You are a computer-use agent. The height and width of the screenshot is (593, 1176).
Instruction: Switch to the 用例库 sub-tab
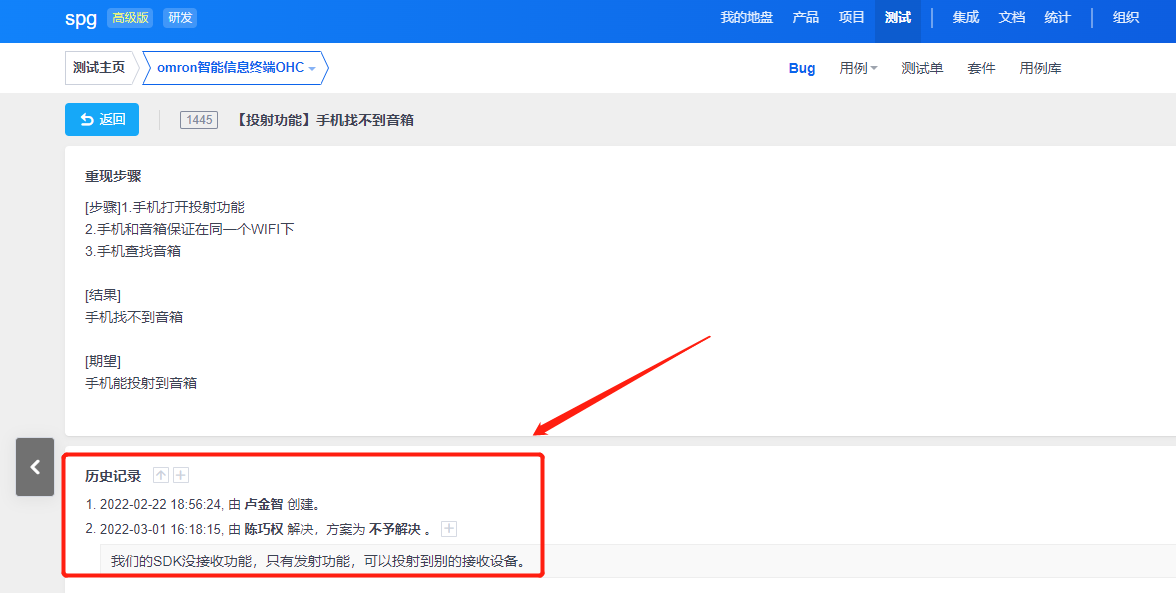[x=1040, y=68]
